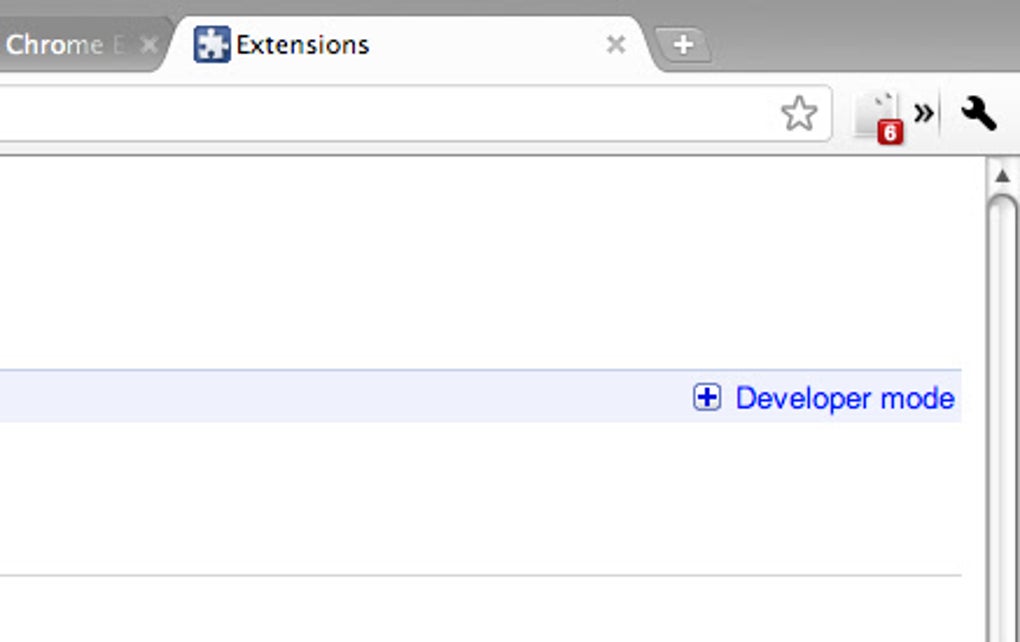Click inside the address bar
The image size is (1020, 642).
(400, 112)
